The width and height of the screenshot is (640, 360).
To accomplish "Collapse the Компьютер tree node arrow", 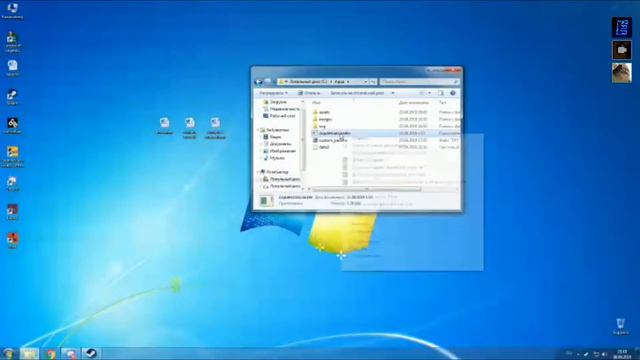I will pyautogui.click(x=258, y=172).
